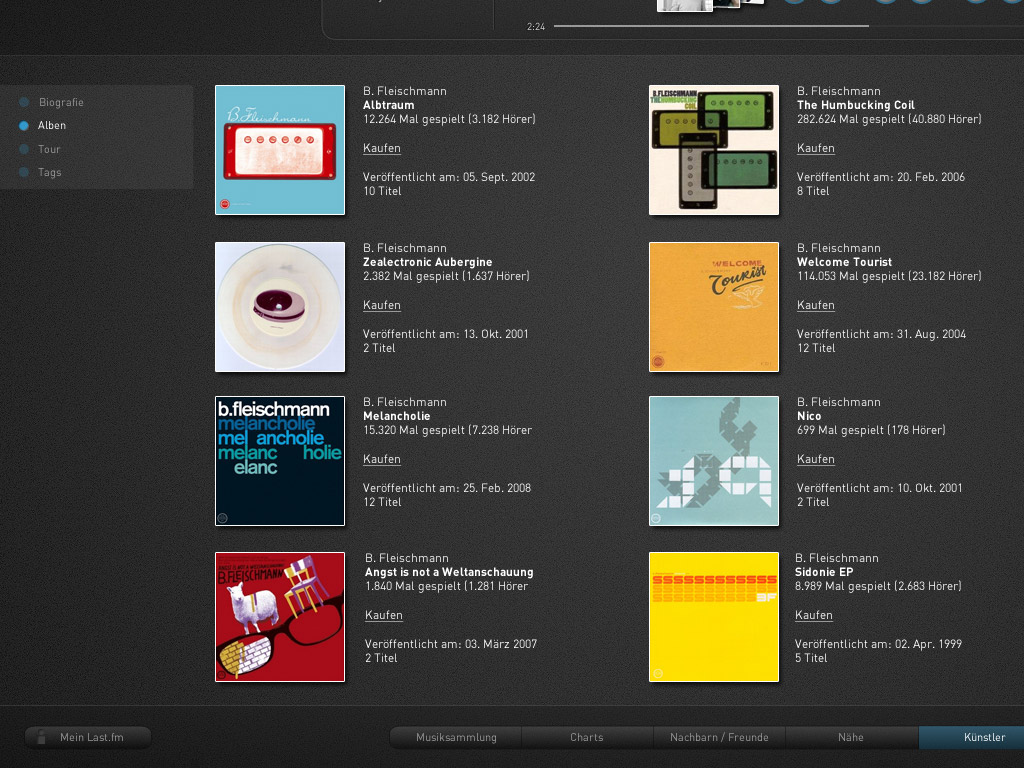Open the yellow Sidonie EP cover
Screen dimensions: 1024x768
click(714, 617)
